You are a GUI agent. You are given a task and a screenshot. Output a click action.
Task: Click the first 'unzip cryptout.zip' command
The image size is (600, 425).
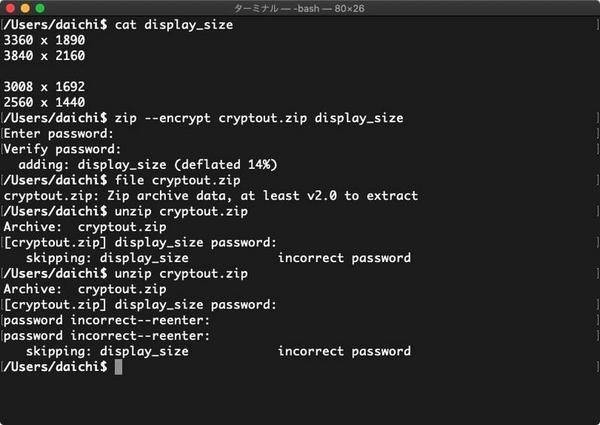(181, 212)
